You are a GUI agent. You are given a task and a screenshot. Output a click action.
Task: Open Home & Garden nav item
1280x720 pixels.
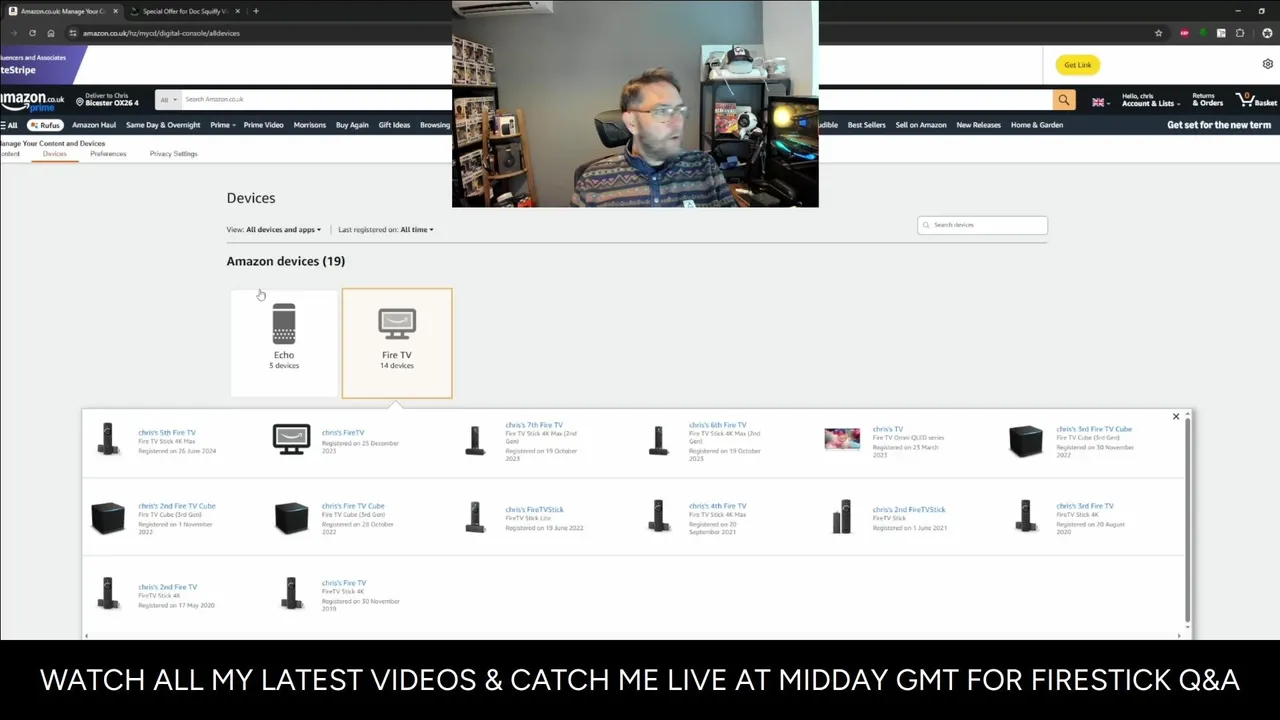click(x=1037, y=125)
